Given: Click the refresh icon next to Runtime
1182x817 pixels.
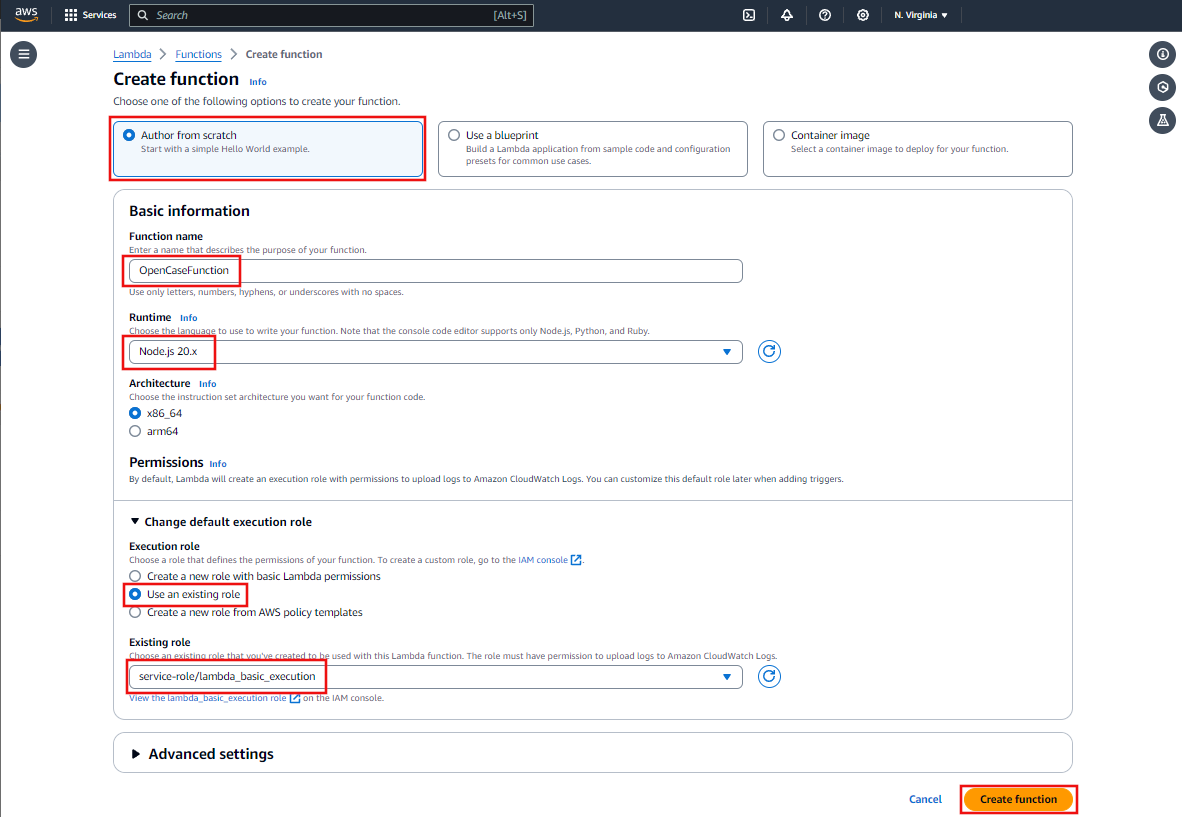Looking at the screenshot, I should coord(769,351).
